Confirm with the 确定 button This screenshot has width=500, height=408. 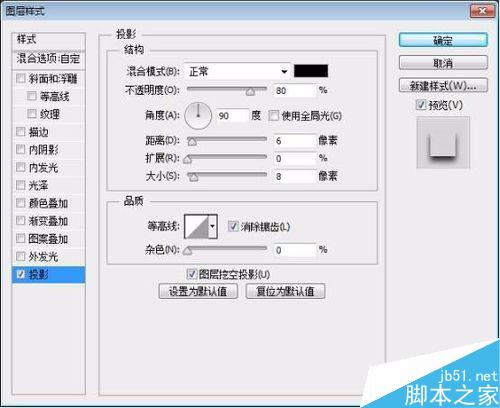coord(443,40)
